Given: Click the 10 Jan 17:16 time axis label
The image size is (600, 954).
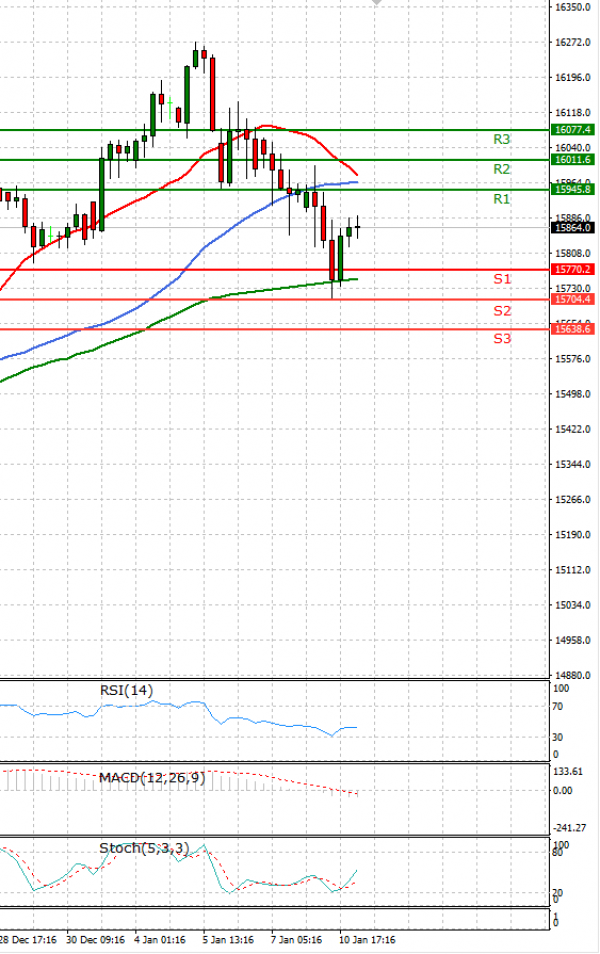Looking at the screenshot, I should click(367, 939).
